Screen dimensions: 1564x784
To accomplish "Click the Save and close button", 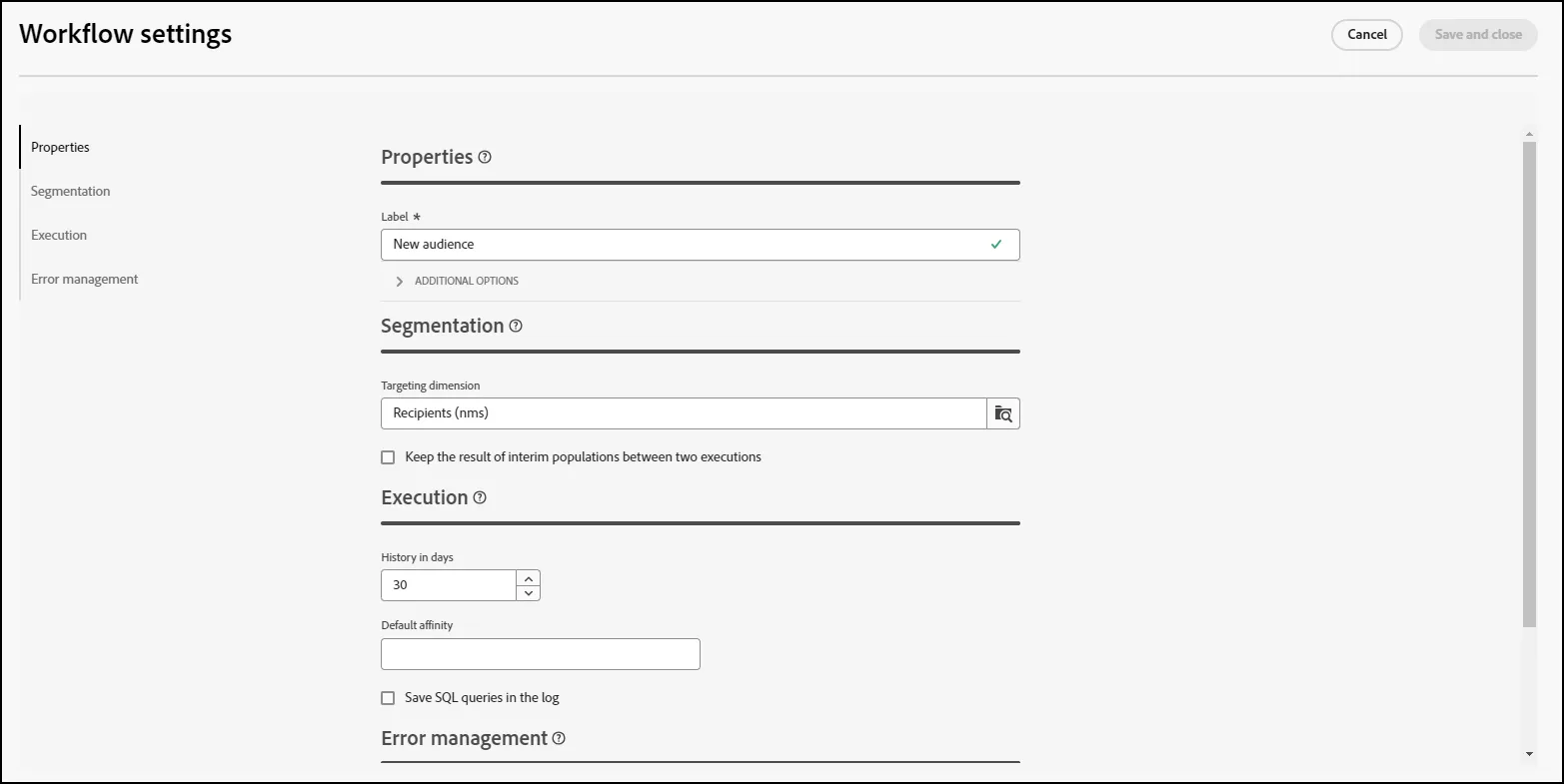I will (1478, 35).
